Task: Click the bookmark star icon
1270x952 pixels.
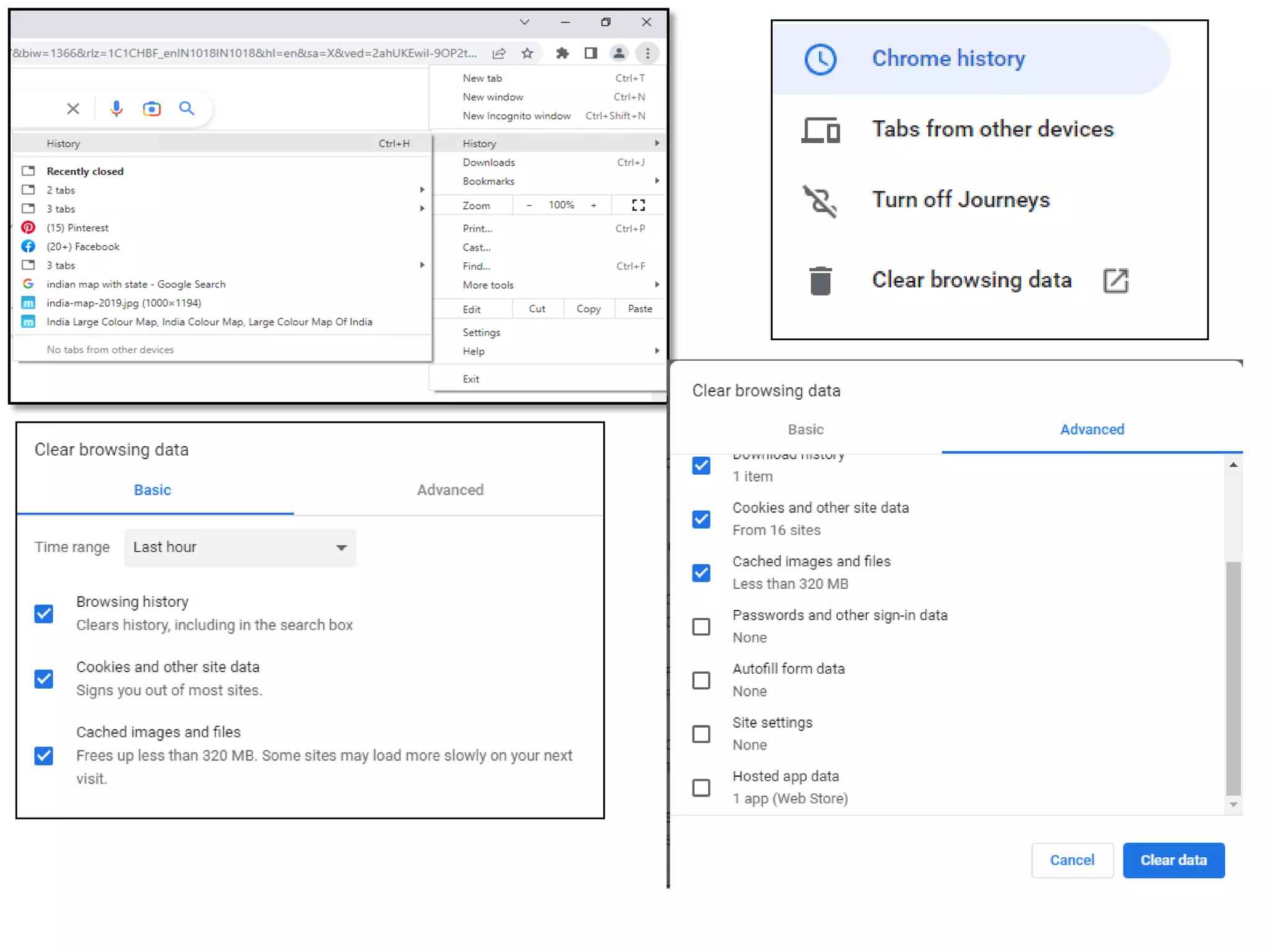Action: tap(527, 53)
